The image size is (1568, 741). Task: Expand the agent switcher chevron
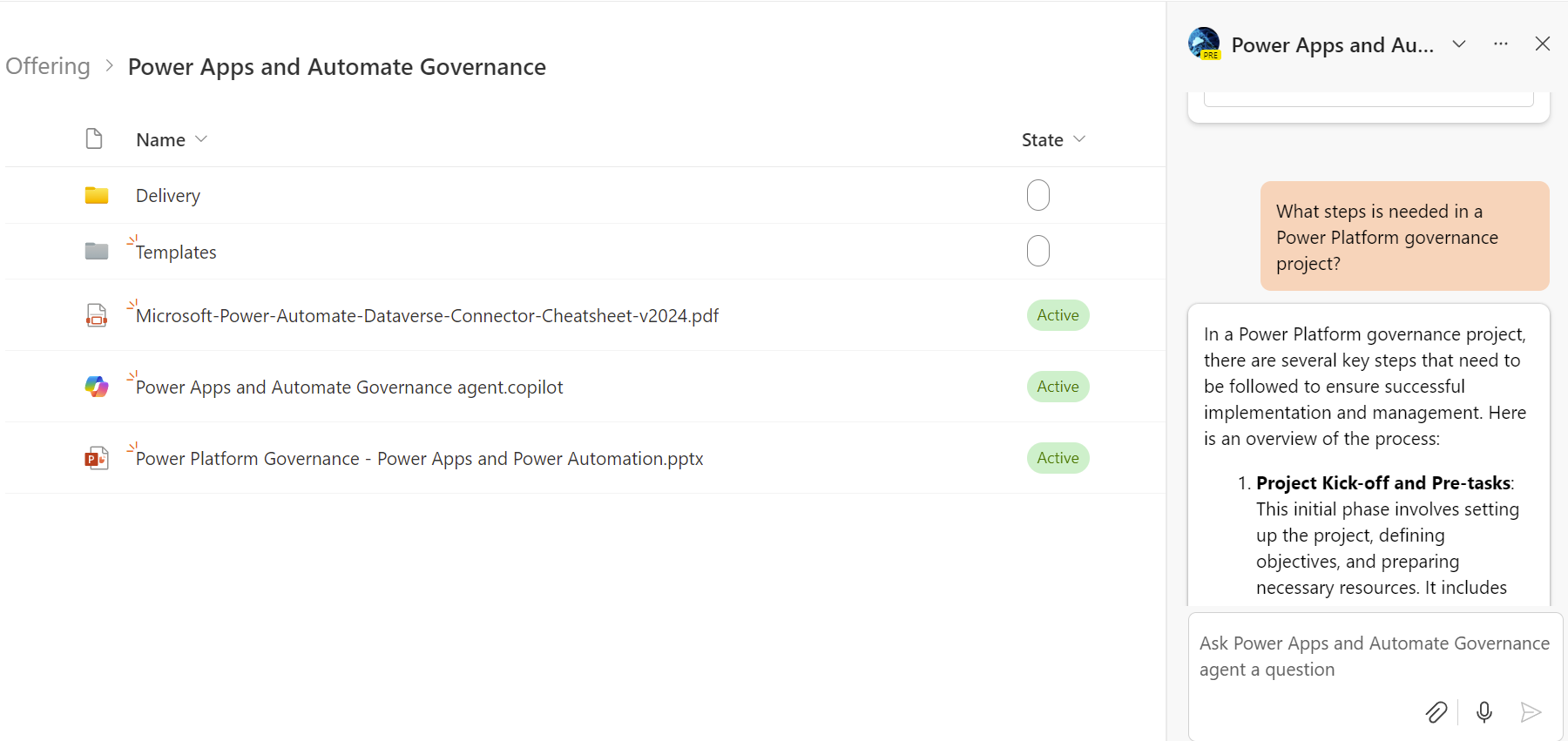(1459, 44)
